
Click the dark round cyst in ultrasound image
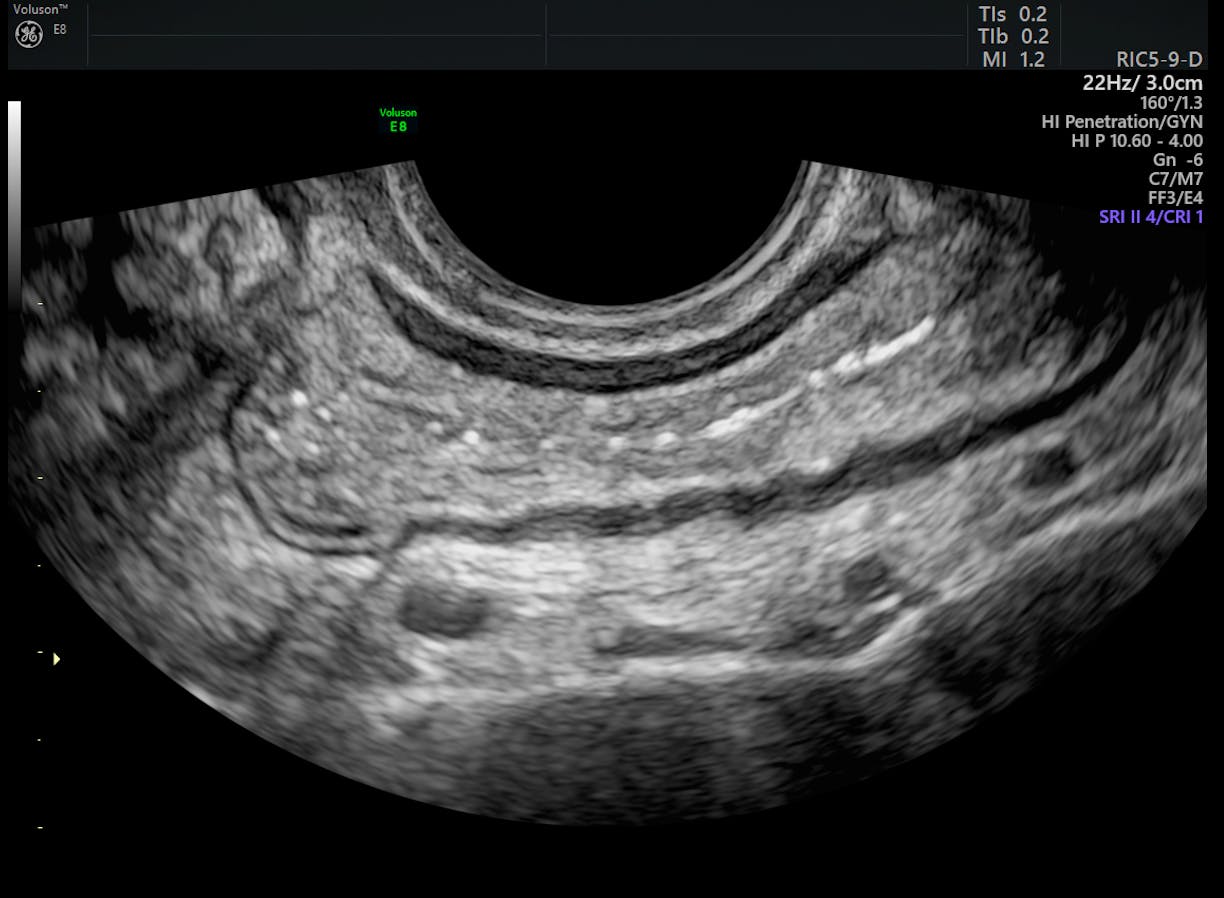point(441,609)
